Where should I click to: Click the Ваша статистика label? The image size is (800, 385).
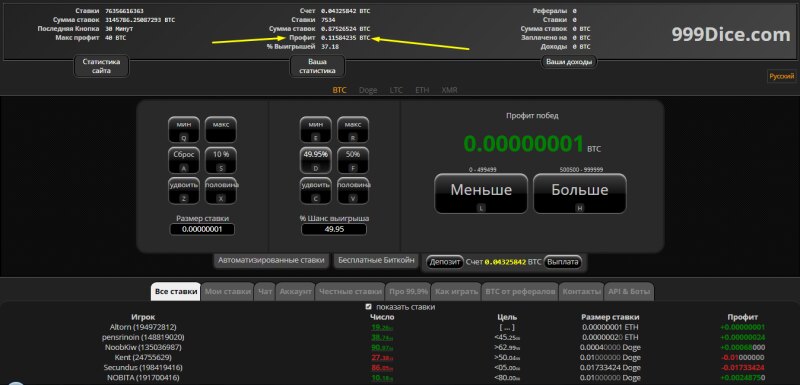(x=317, y=66)
